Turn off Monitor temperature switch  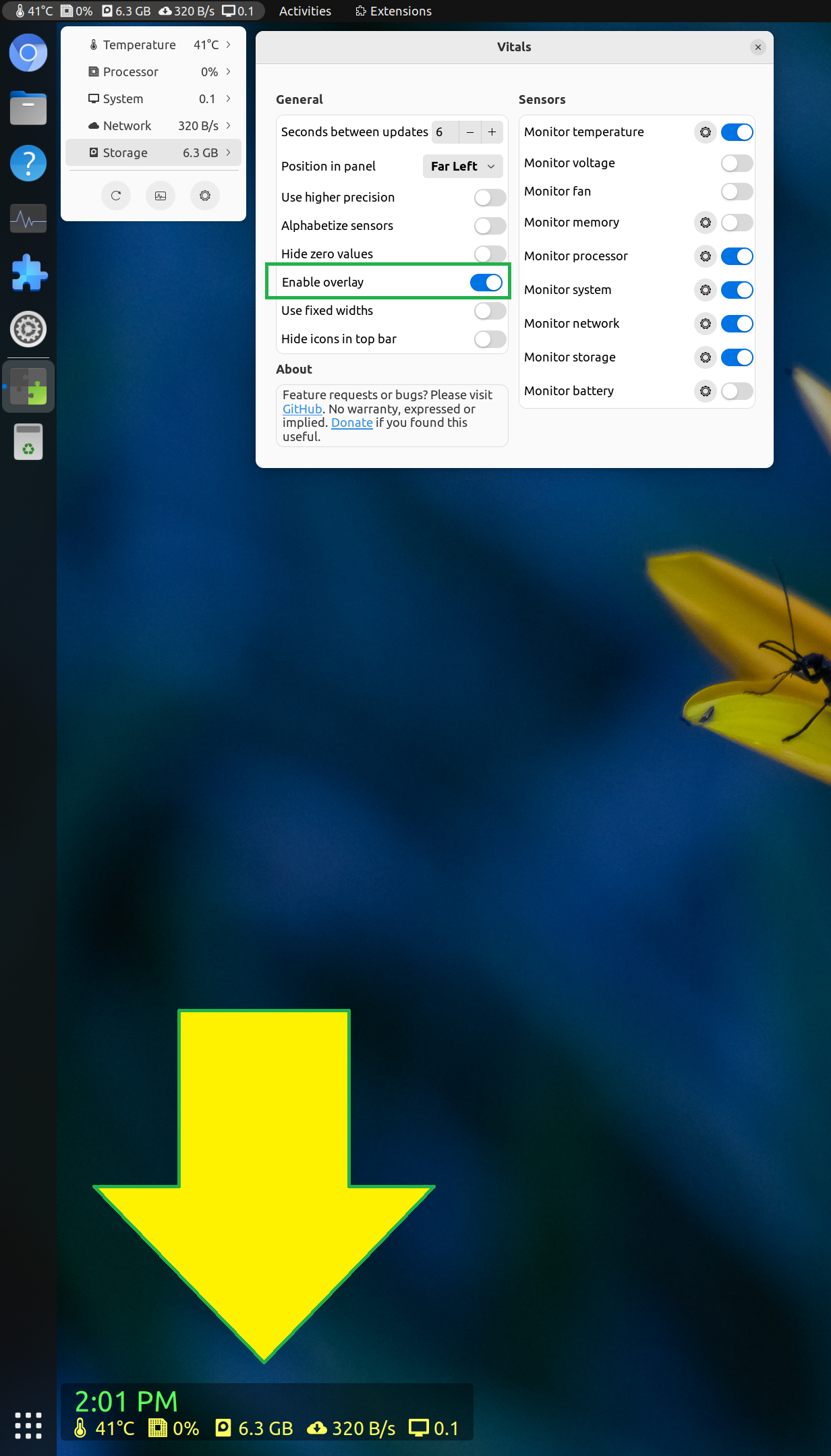coord(737,132)
